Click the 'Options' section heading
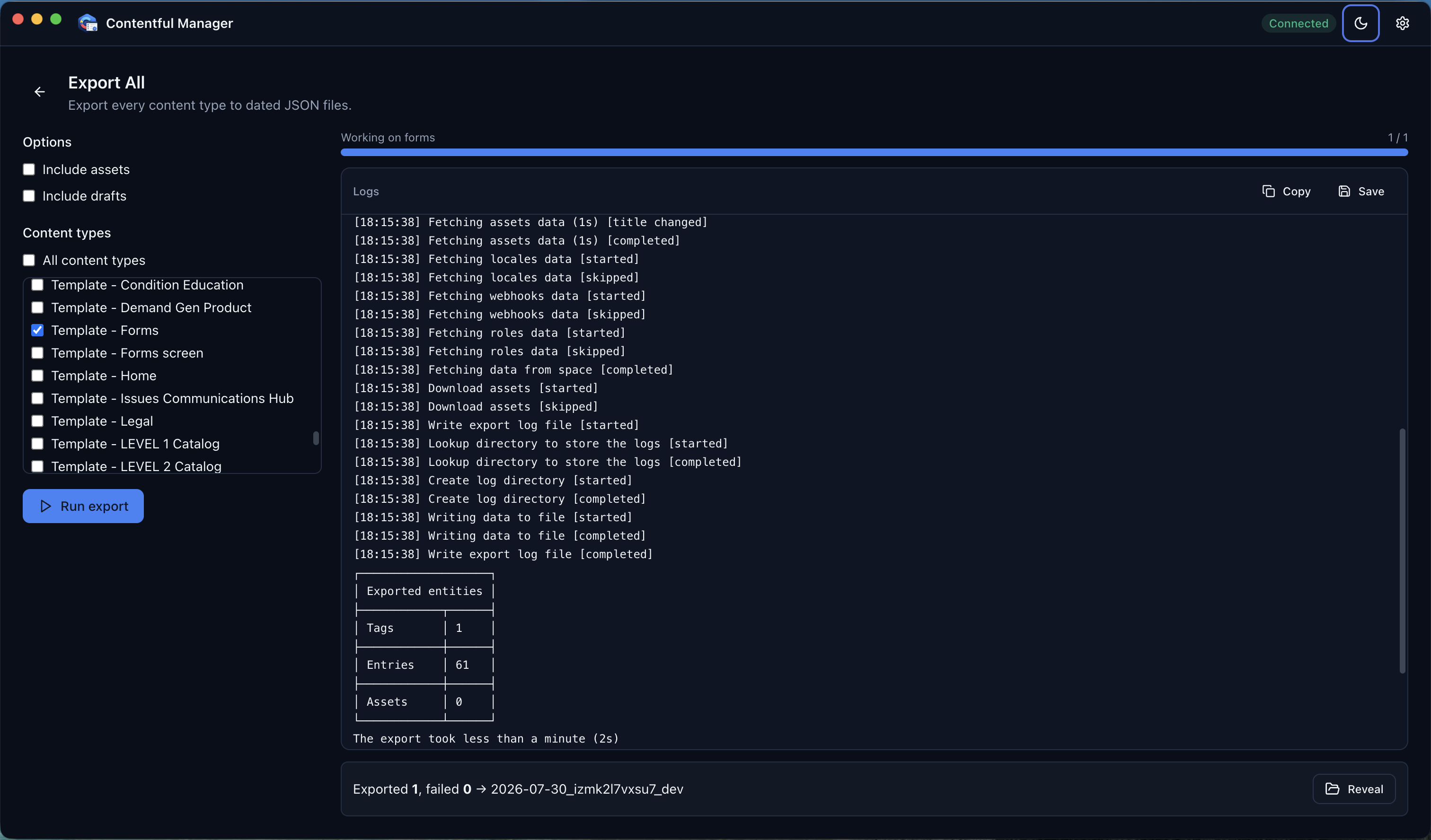The height and width of the screenshot is (840, 1431). pyautogui.click(x=47, y=142)
